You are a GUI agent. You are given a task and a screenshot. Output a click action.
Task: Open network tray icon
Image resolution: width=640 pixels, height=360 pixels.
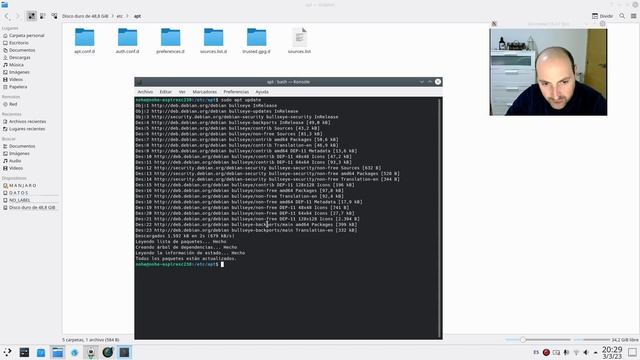click(x=576, y=352)
